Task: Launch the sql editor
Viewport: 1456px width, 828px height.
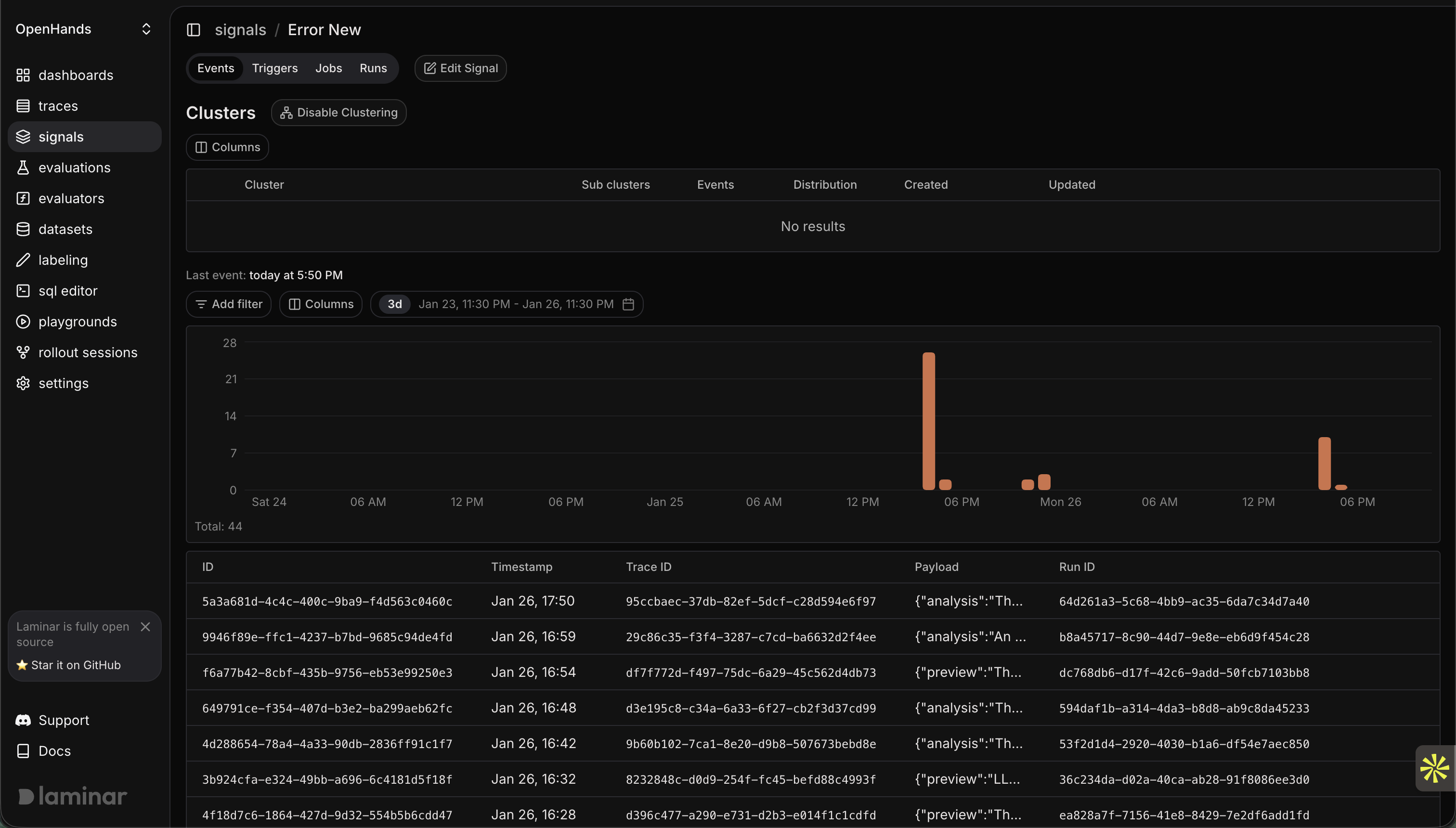Action: [68, 291]
